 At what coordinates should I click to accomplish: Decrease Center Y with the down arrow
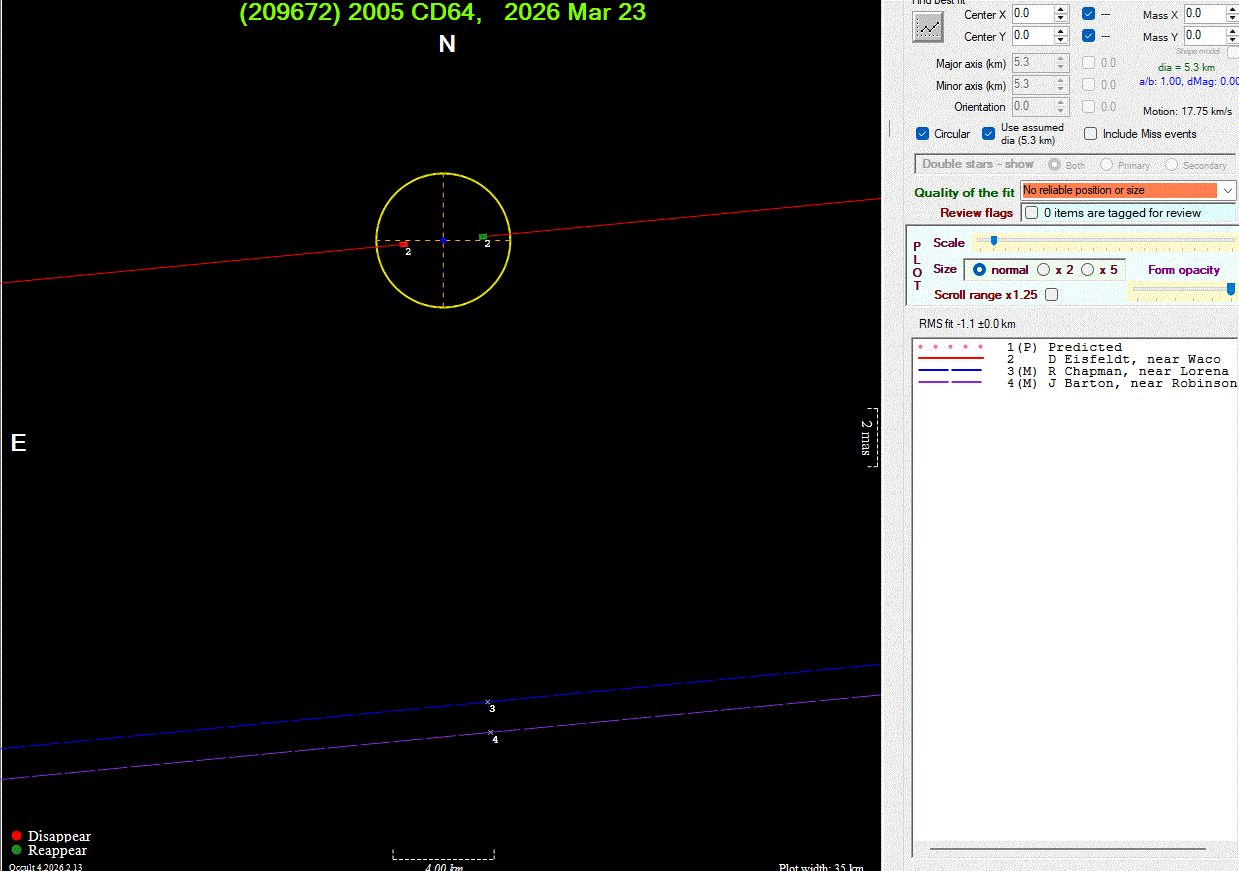1061,41
